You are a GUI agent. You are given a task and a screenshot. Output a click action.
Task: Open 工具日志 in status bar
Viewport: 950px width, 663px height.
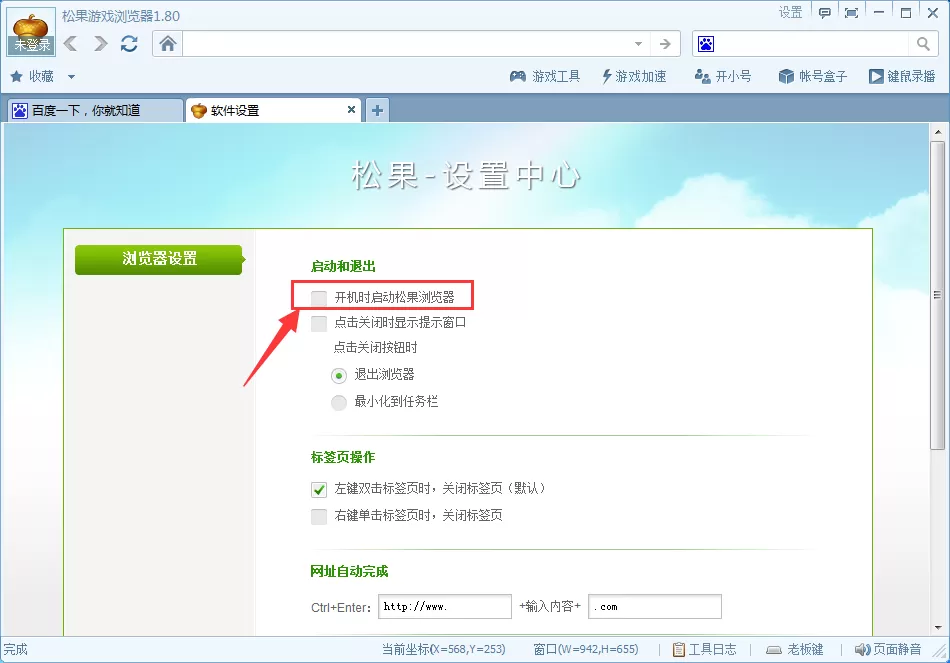[705, 650]
